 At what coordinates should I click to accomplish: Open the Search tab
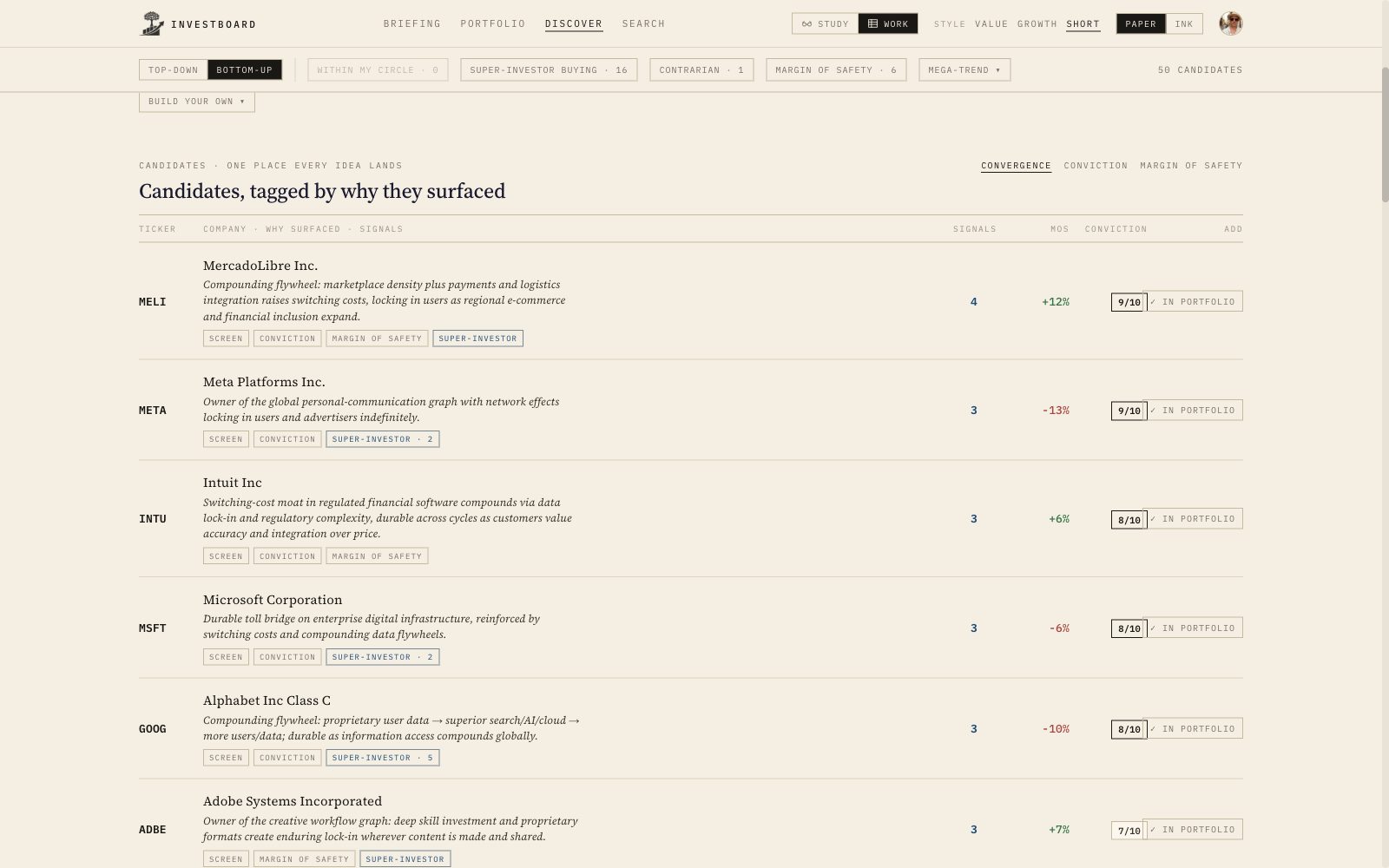coord(643,23)
